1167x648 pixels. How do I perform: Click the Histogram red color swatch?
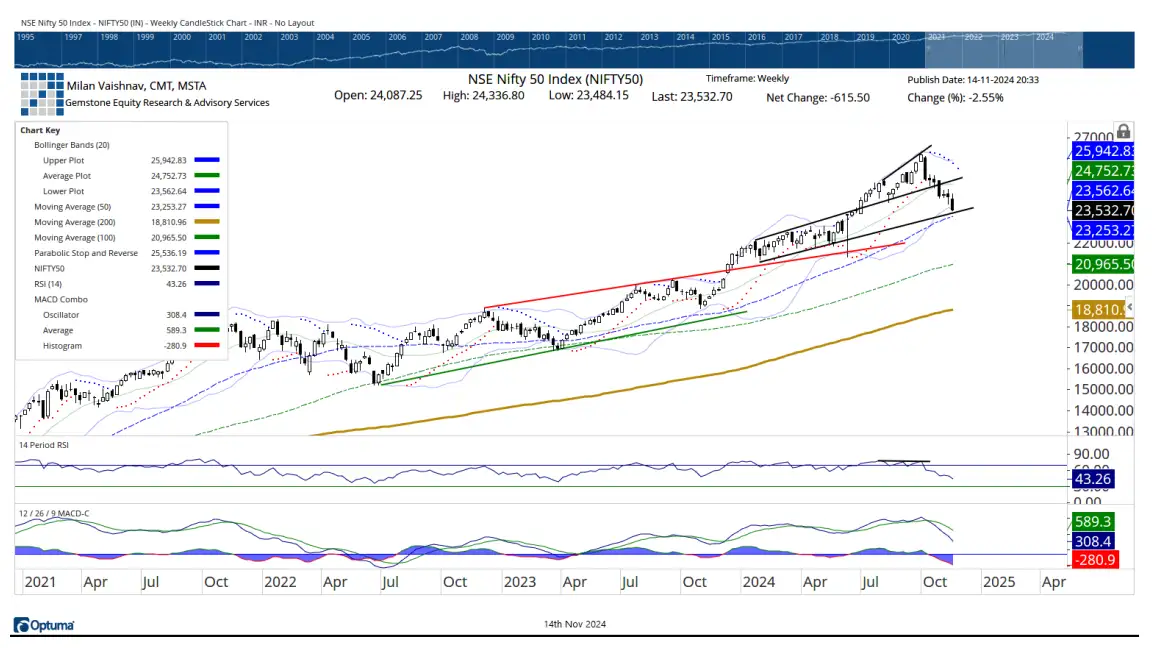[x=207, y=345]
